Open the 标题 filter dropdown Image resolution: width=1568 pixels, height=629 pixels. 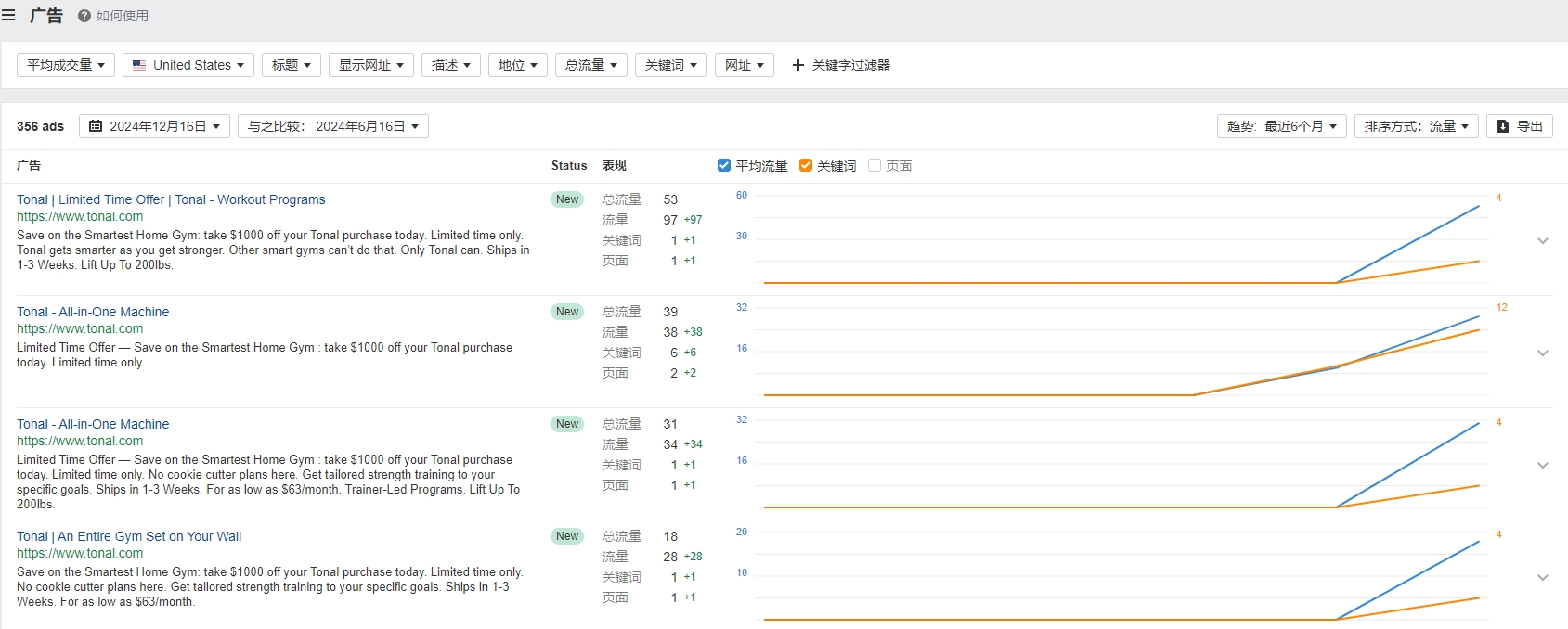[x=292, y=65]
